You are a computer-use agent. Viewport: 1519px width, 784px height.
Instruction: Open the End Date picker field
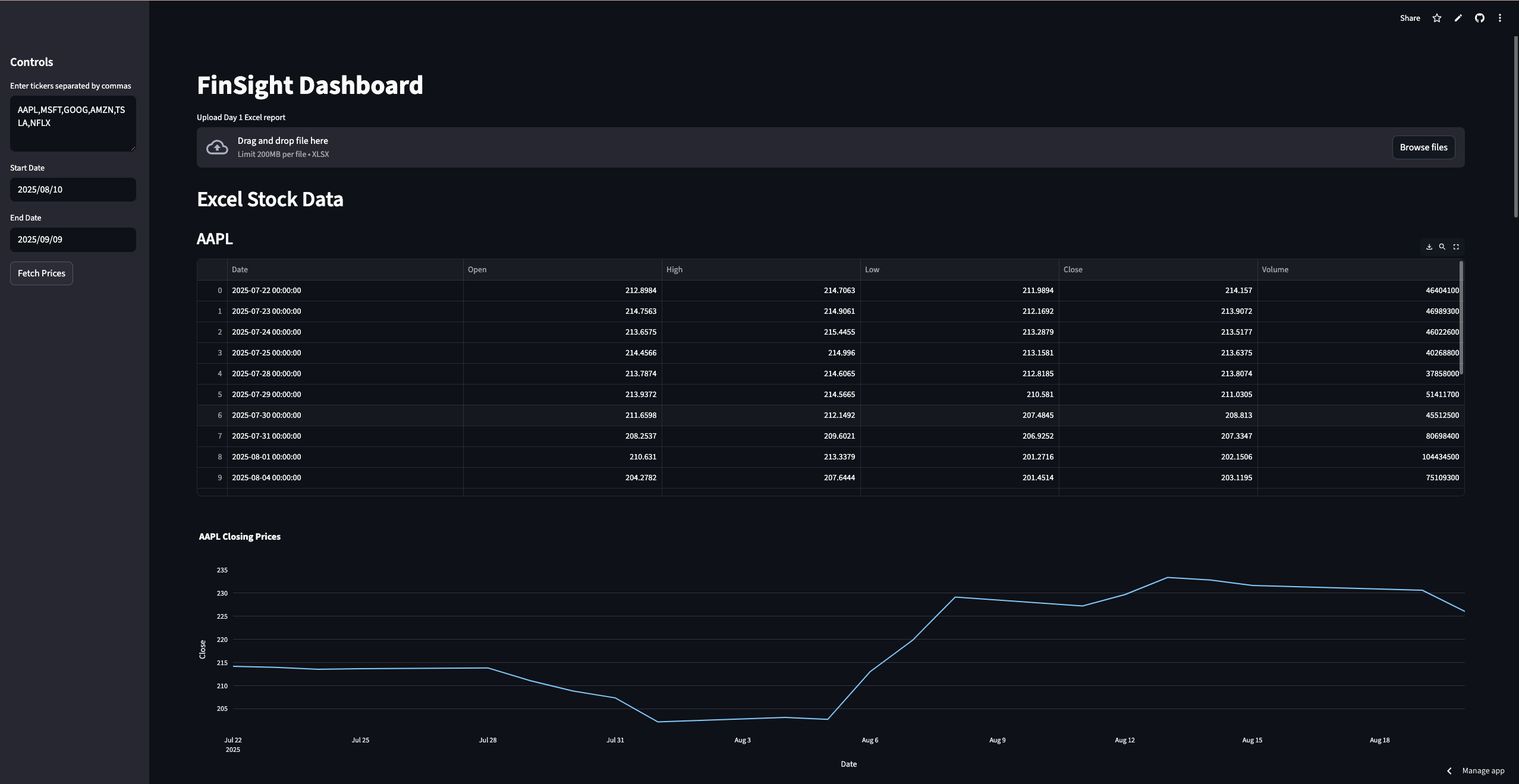pyautogui.click(x=73, y=240)
